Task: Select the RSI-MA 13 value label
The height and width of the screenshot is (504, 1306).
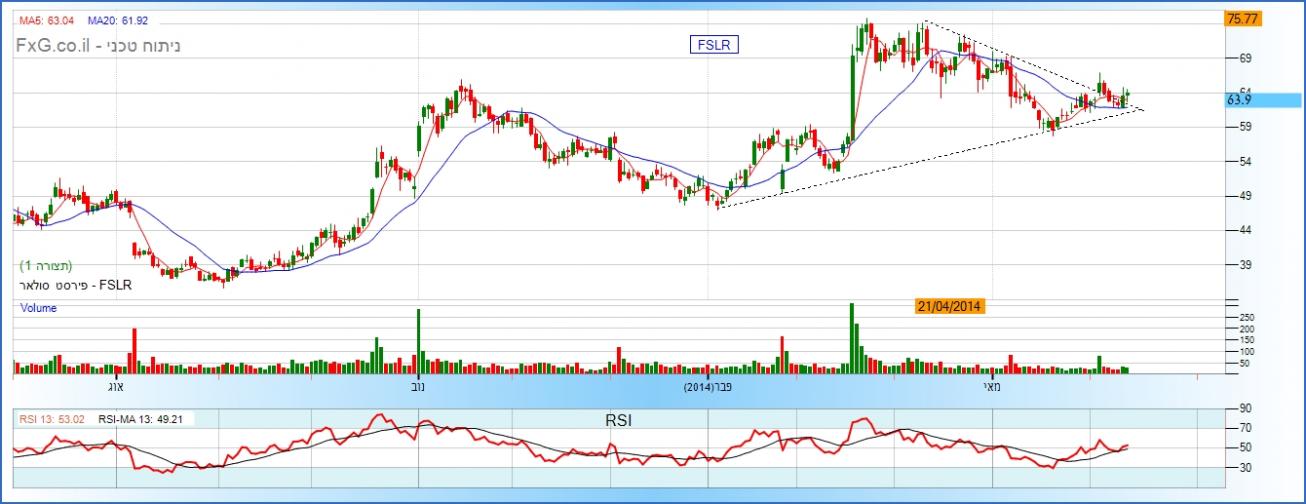Action: click(x=144, y=420)
